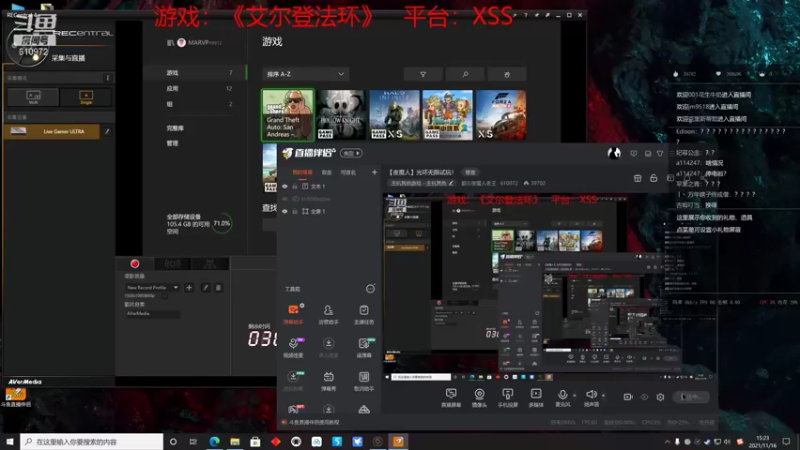Screen dimensions: 800x450
Task: Open Hollow Knight game tile
Action: click(341, 115)
